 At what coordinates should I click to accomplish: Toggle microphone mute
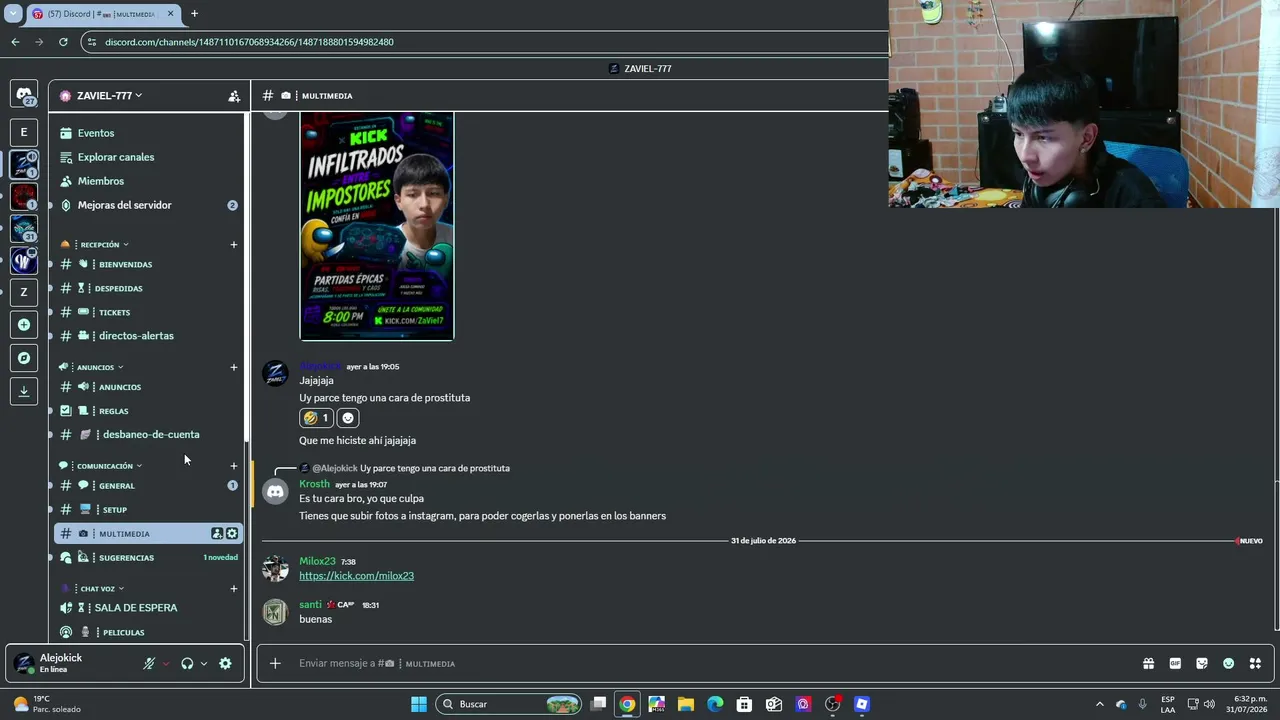pos(149,663)
